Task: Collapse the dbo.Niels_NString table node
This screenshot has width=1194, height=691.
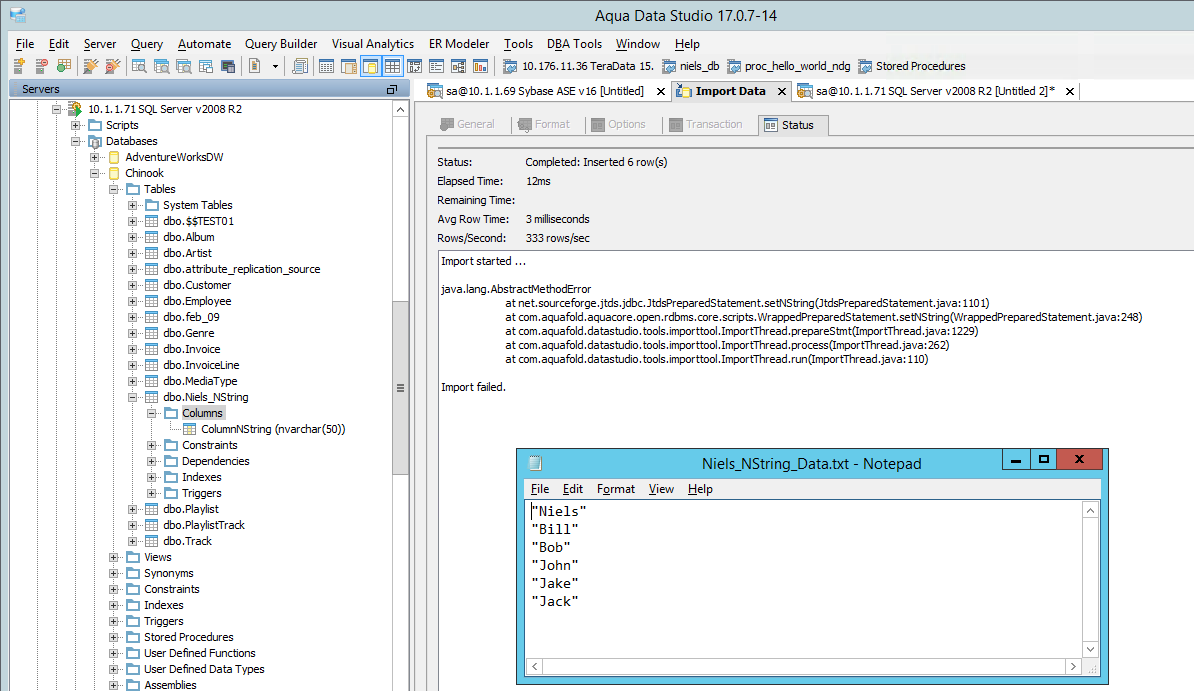Action: (x=132, y=397)
